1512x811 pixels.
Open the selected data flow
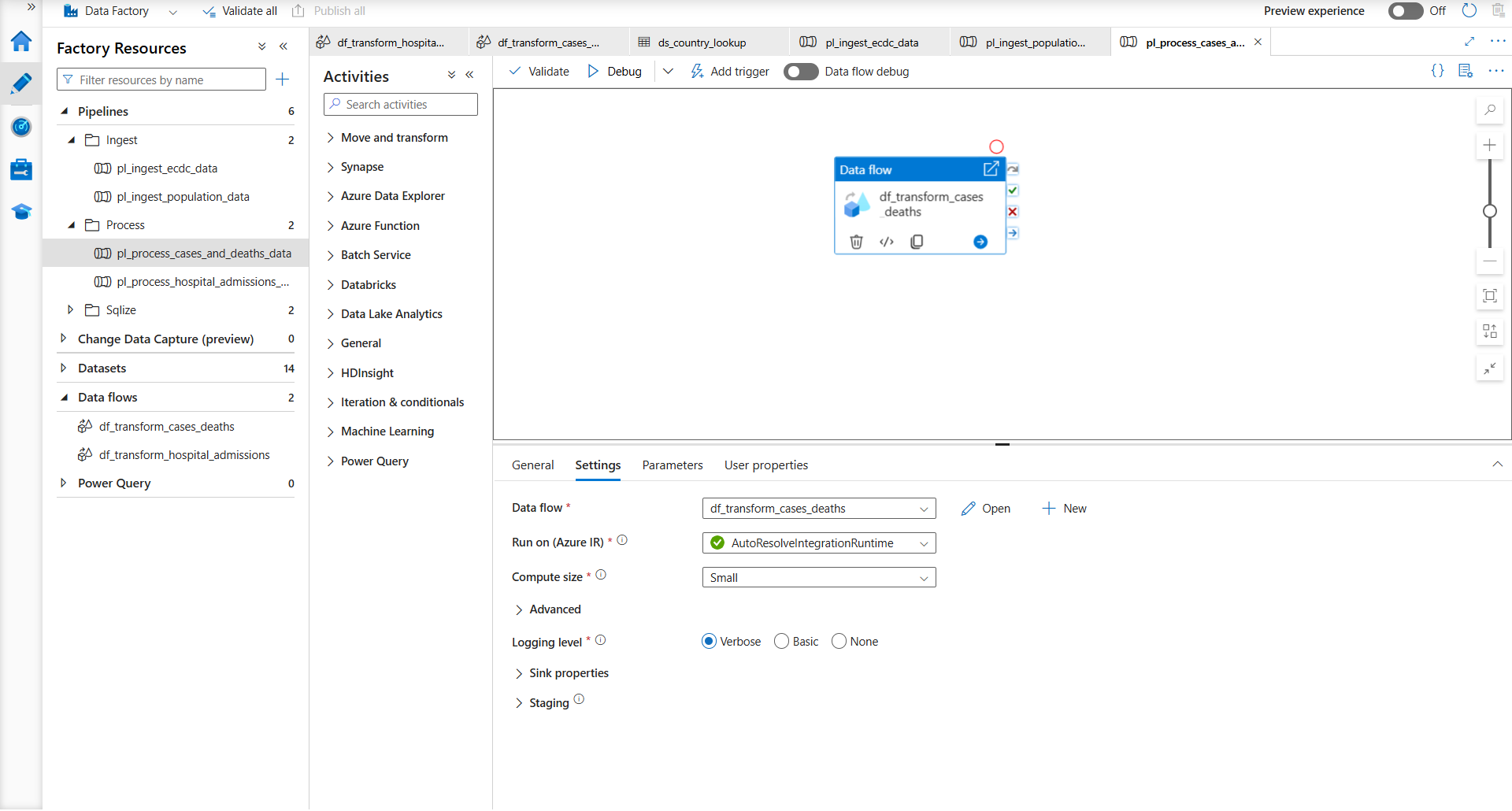pyautogui.click(x=986, y=509)
